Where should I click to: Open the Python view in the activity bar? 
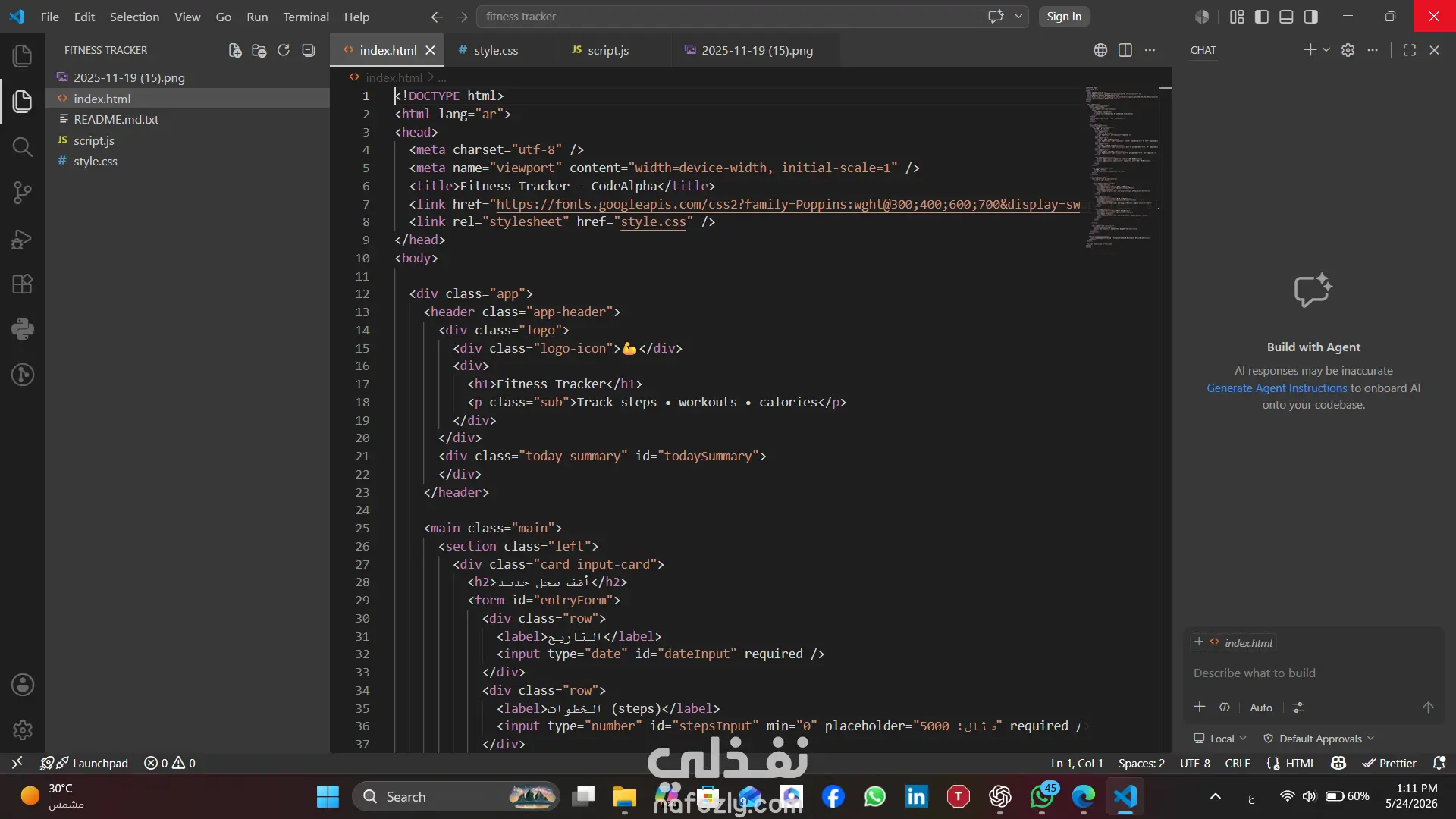pos(23,329)
